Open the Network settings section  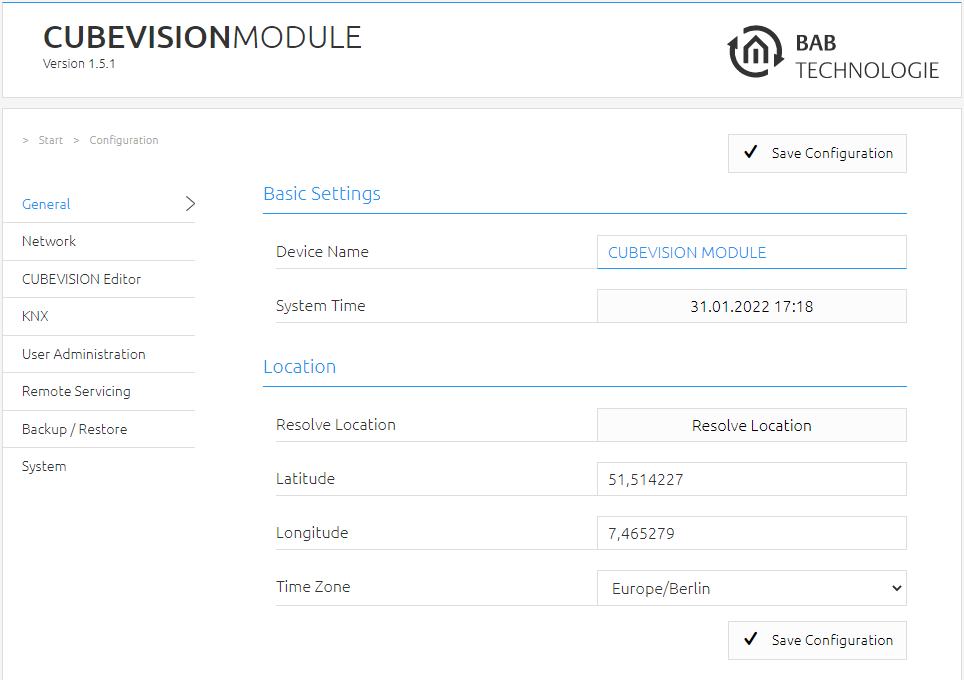click(99, 242)
